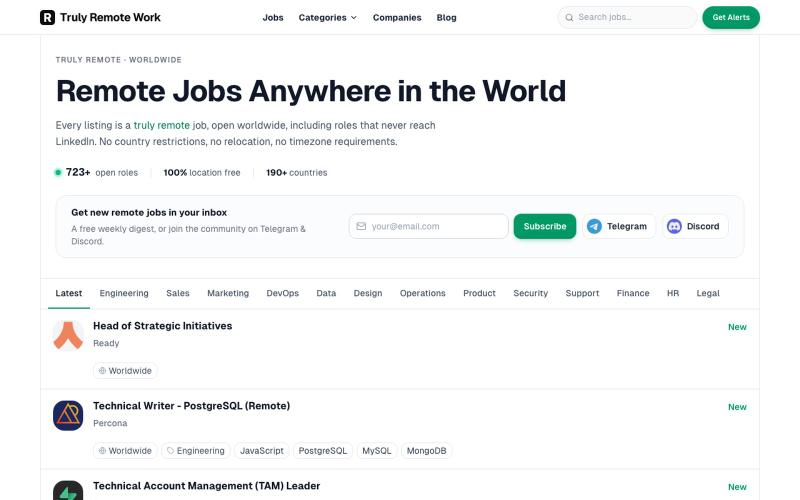
Task: Switch to the Support tab
Action: tap(582, 293)
